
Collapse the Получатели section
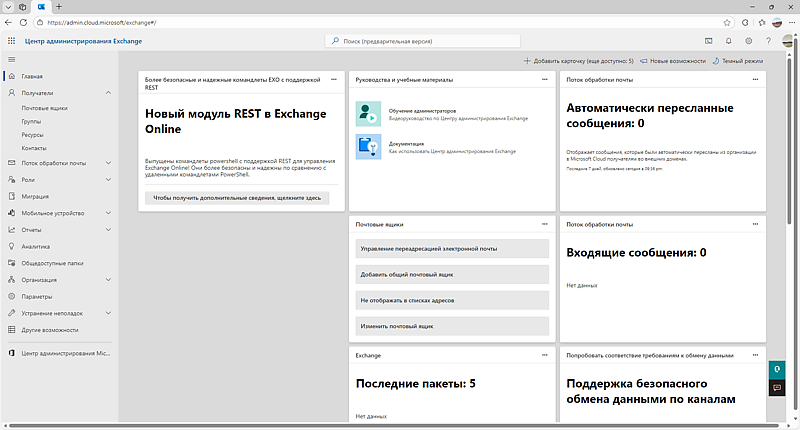108,93
